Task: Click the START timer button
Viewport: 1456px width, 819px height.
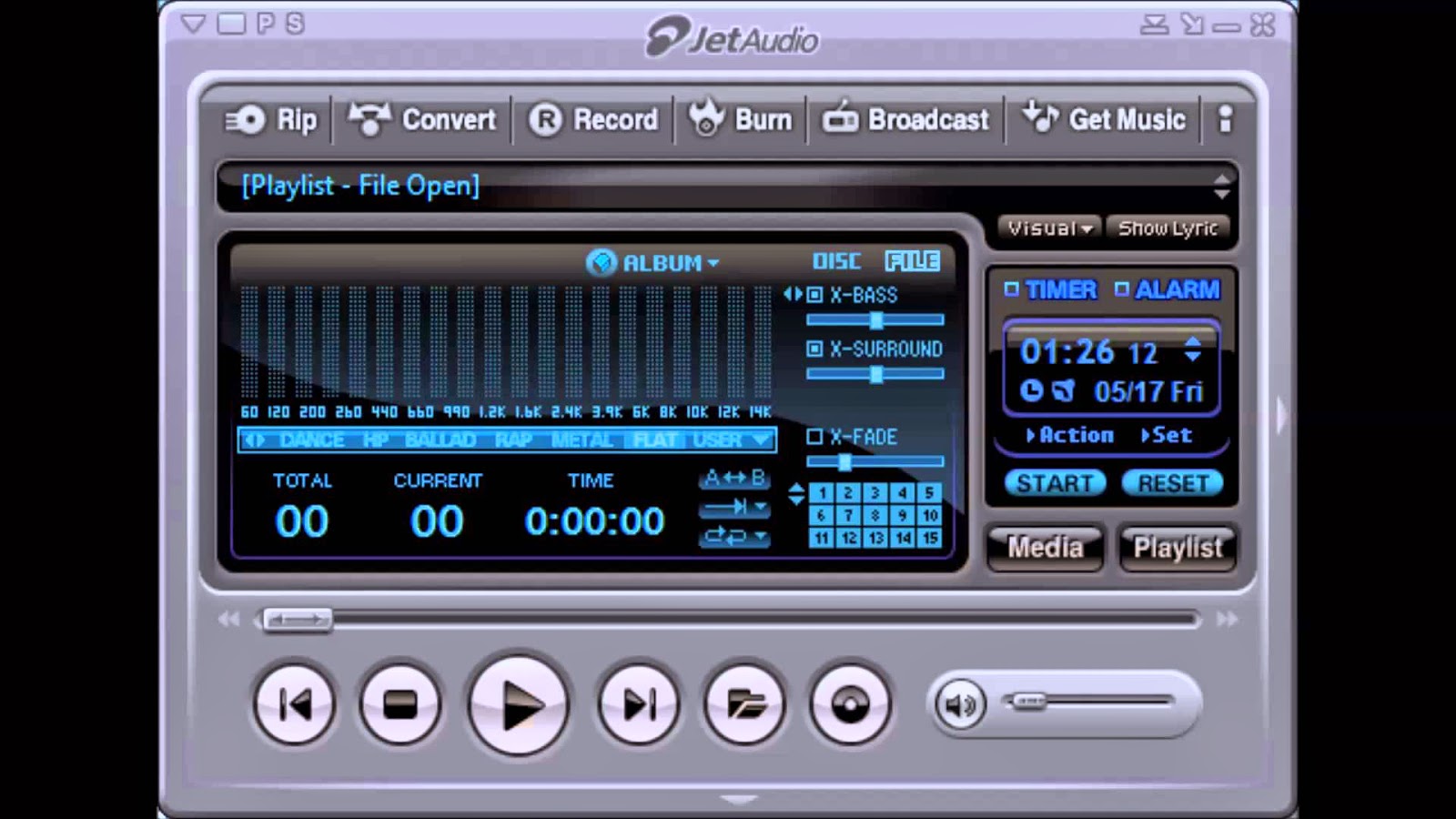Action: tap(1055, 483)
